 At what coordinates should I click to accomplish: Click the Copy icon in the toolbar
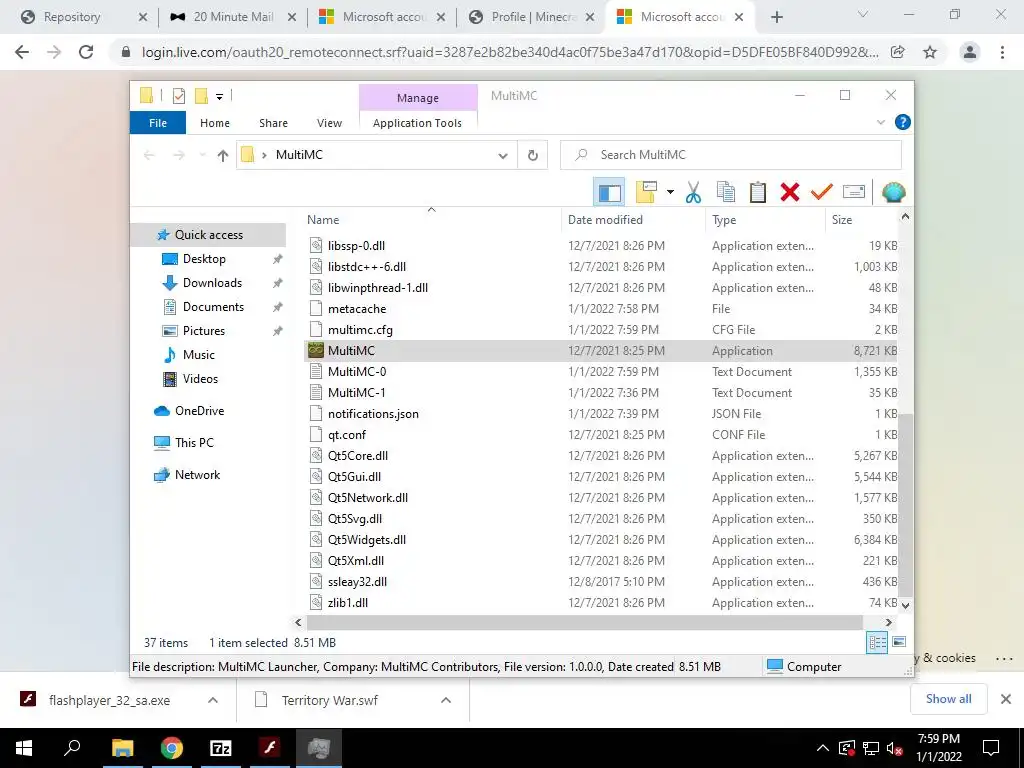point(726,192)
